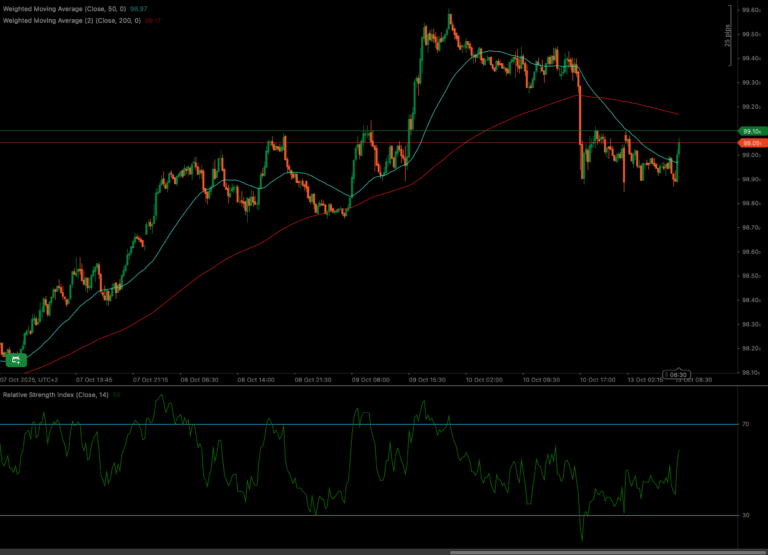Click the green 99.10 price tag
This screenshot has height=555, width=768.
tap(751, 131)
